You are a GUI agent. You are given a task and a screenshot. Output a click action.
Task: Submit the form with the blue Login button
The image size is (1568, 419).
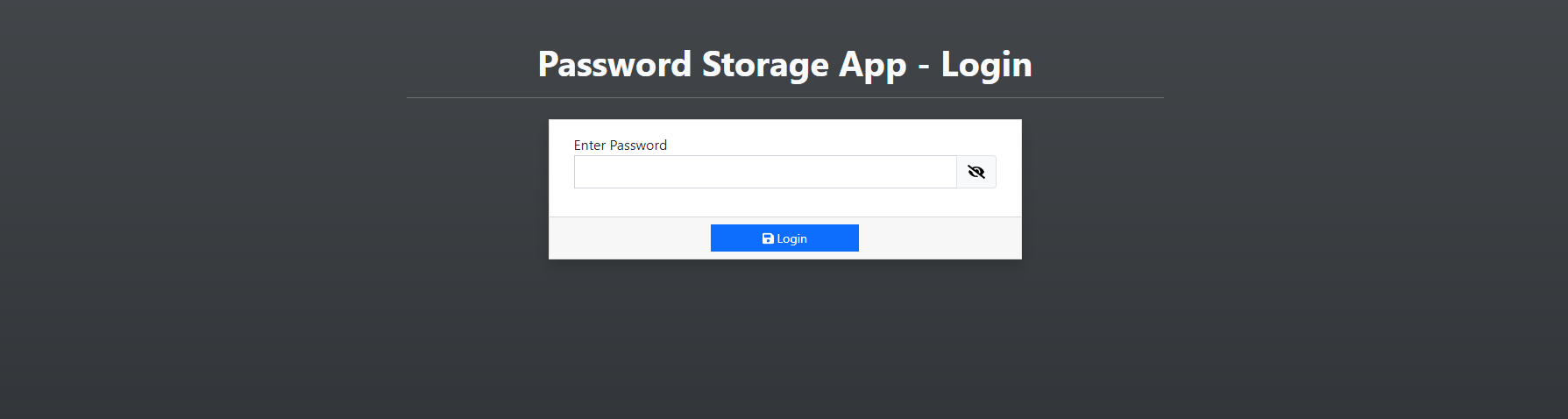pos(784,238)
